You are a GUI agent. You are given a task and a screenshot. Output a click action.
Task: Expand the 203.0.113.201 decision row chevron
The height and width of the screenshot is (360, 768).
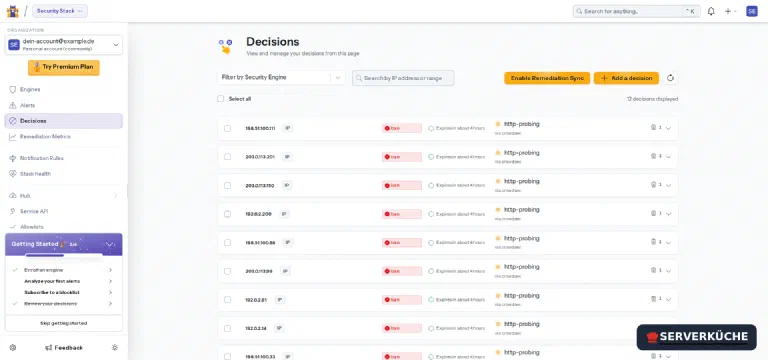(669, 157)
